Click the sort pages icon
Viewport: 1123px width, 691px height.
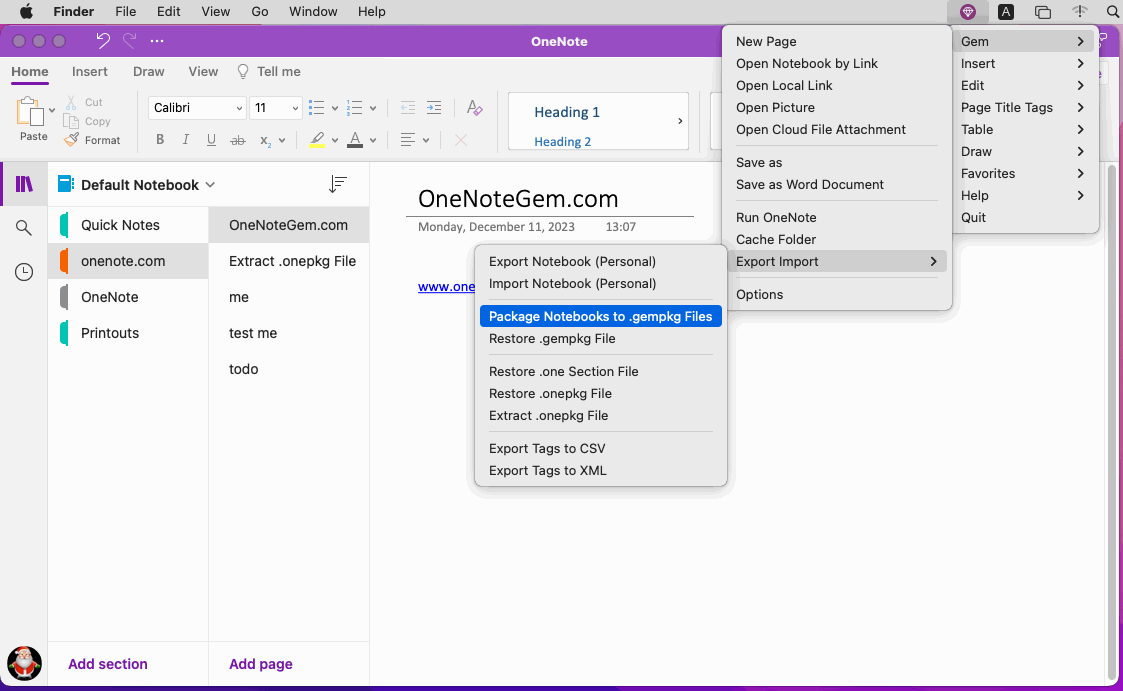[x=337, y=184]
